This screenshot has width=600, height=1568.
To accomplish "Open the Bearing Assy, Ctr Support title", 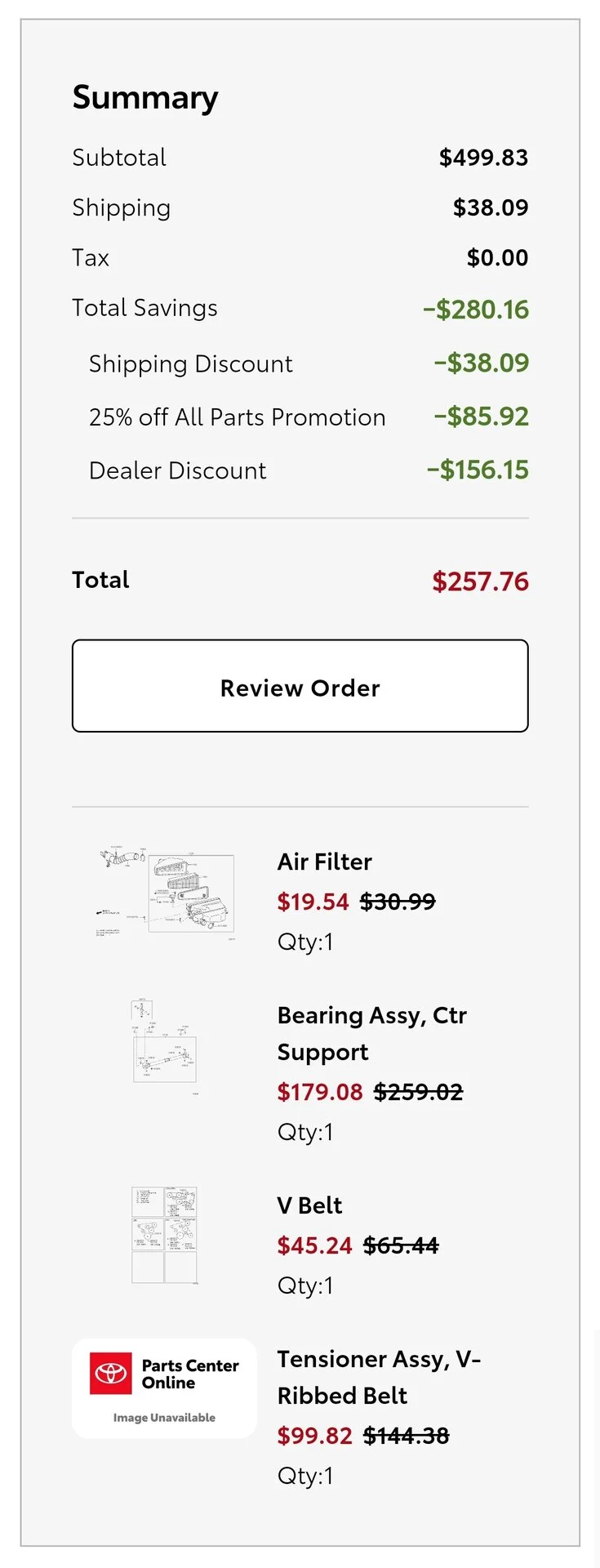I will coord(371,1033).
